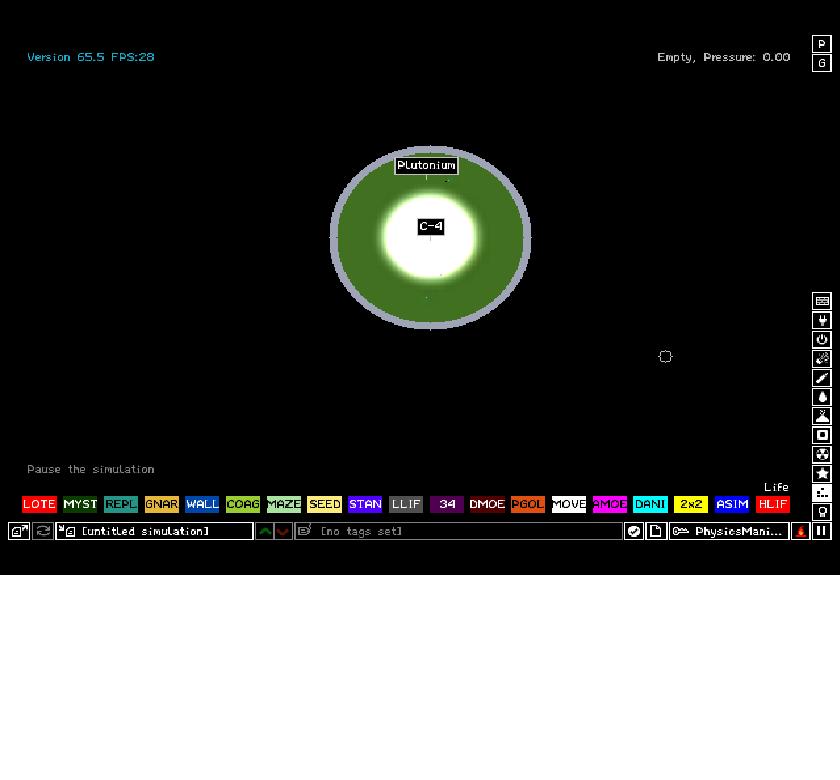Select the LLIF life element
Viewport: 840px width, 780px height.
point(406,504)
